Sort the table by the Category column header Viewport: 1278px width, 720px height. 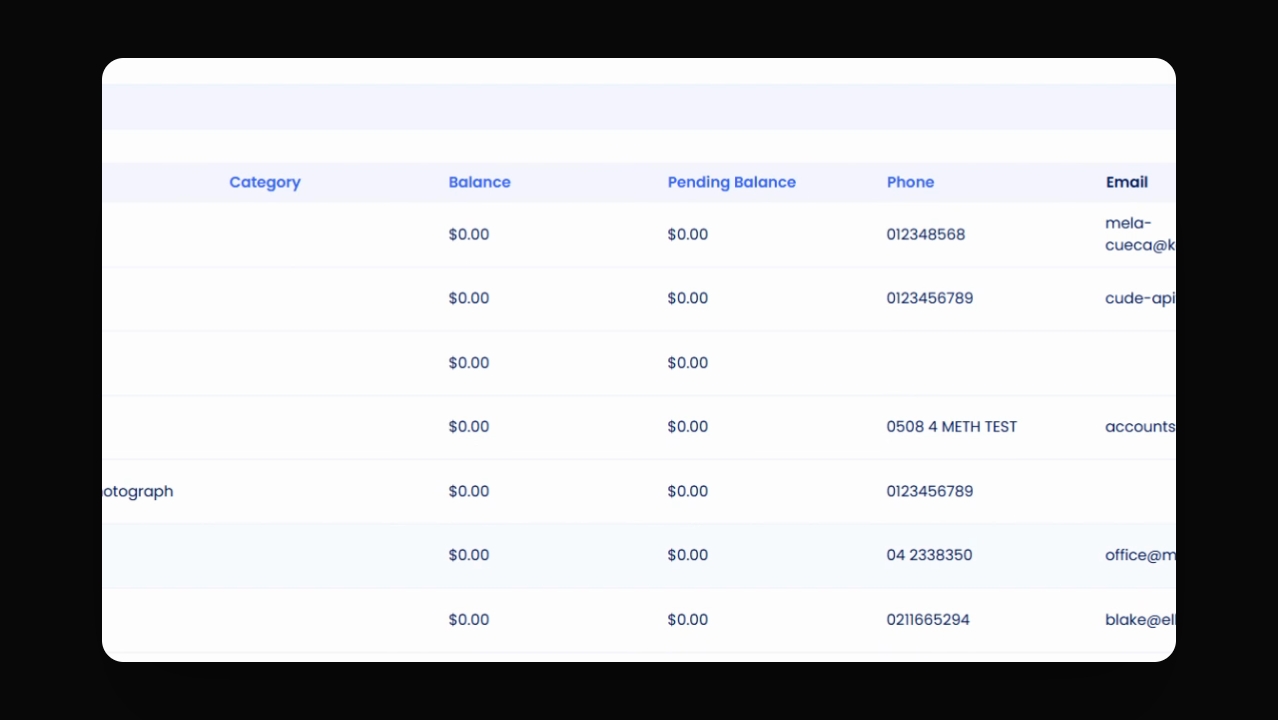pos(265,182)
